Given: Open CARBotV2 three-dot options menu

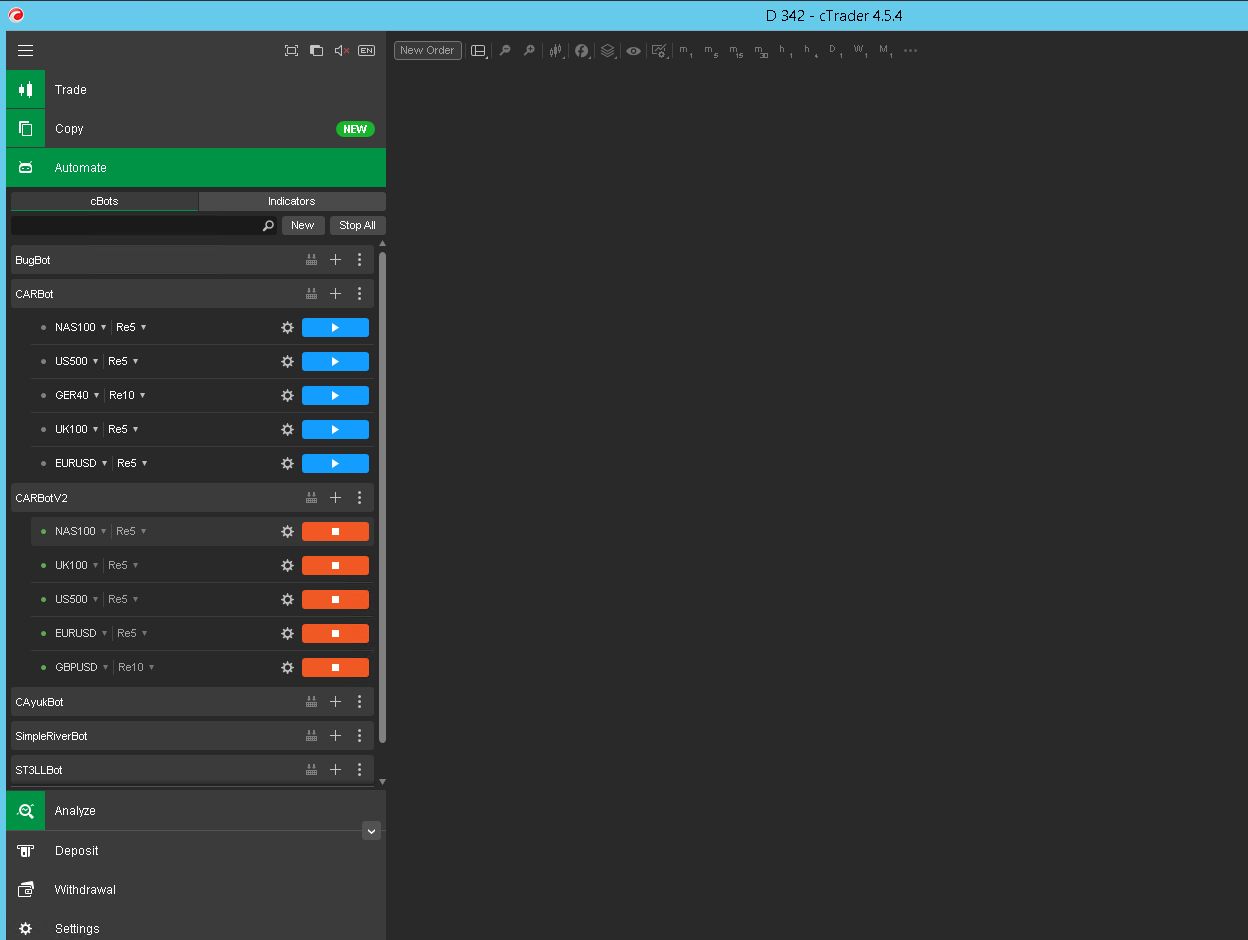Looking at the screenshot, I should click(360, 498).
